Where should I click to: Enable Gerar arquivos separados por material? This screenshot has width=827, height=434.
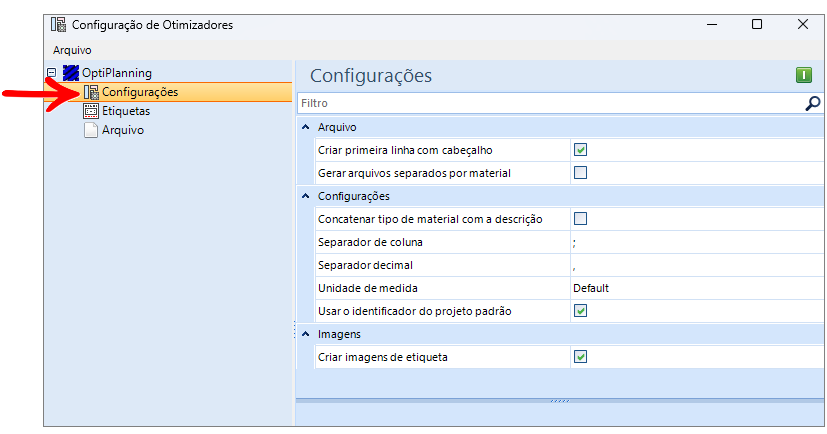580,173
